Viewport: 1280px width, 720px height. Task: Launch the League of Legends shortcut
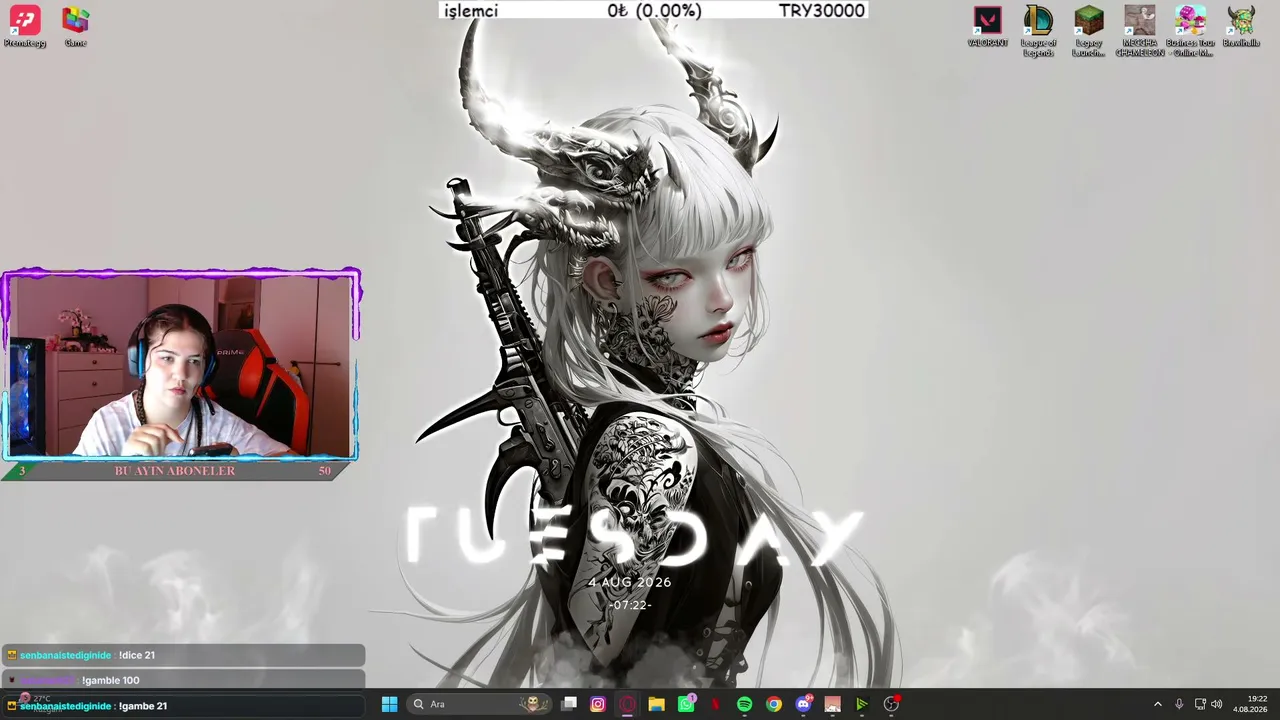[1038, 31]
